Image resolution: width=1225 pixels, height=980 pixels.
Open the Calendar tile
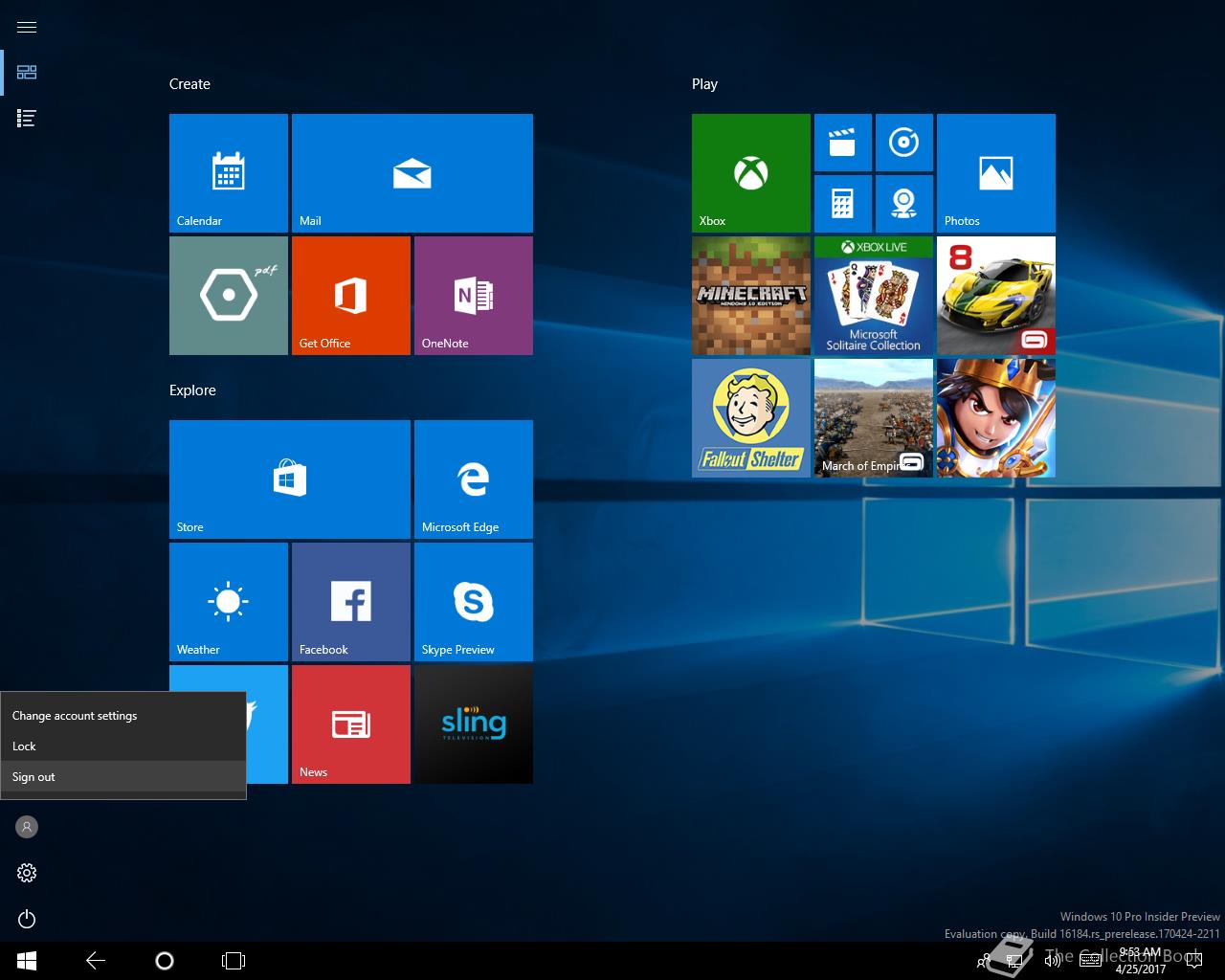229,173
